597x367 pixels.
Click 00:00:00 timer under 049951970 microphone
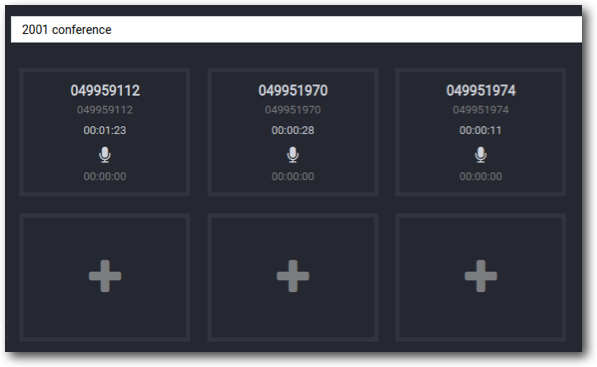pyautogui.click(x=293, y=176)
